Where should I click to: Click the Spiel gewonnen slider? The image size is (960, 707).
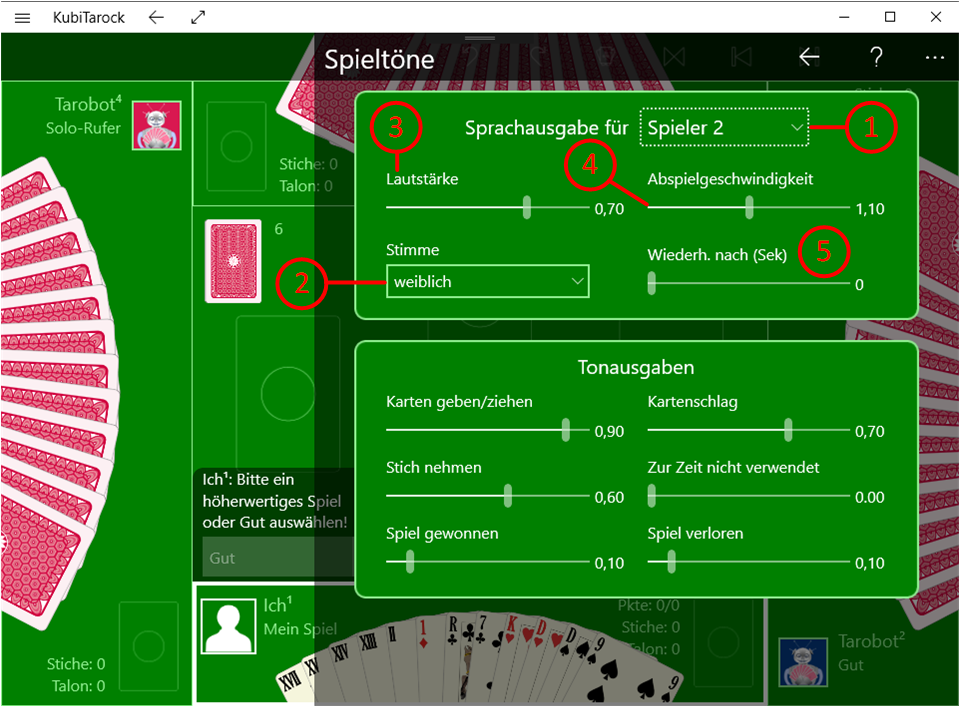487,562
